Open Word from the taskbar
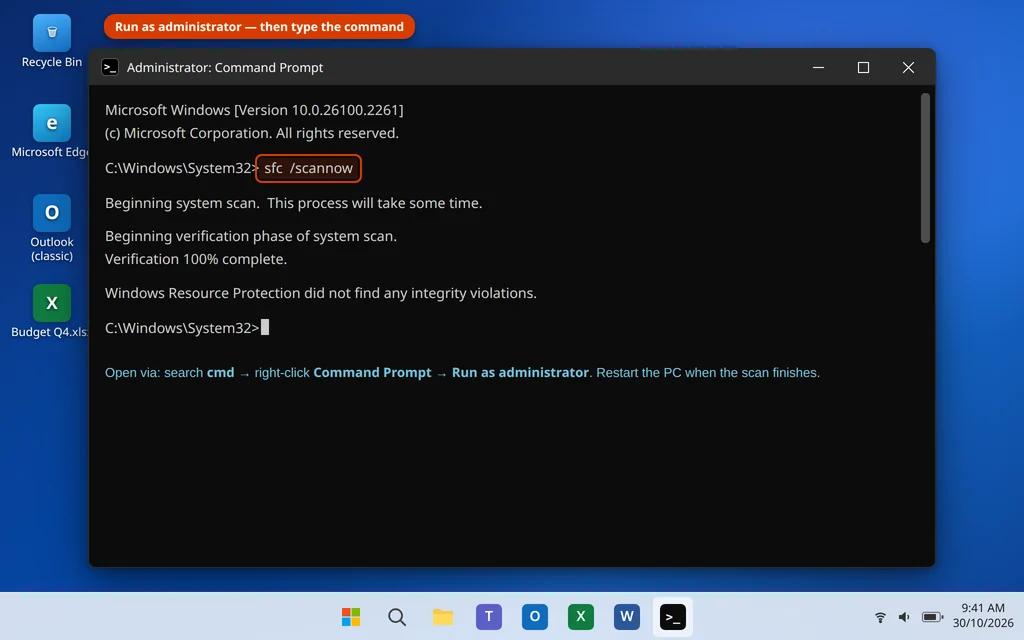The height and width of the screenshot is (640, 1024). [x=626, y=616]
